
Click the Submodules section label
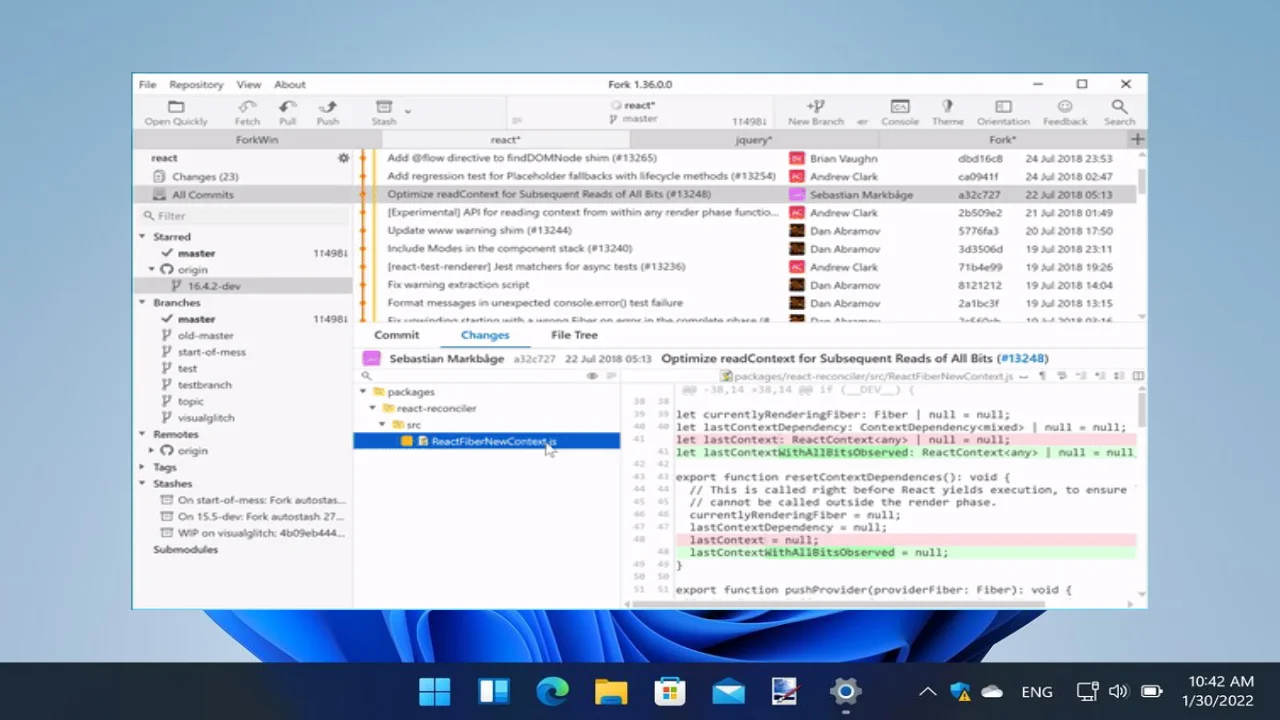tap(185, 550)
